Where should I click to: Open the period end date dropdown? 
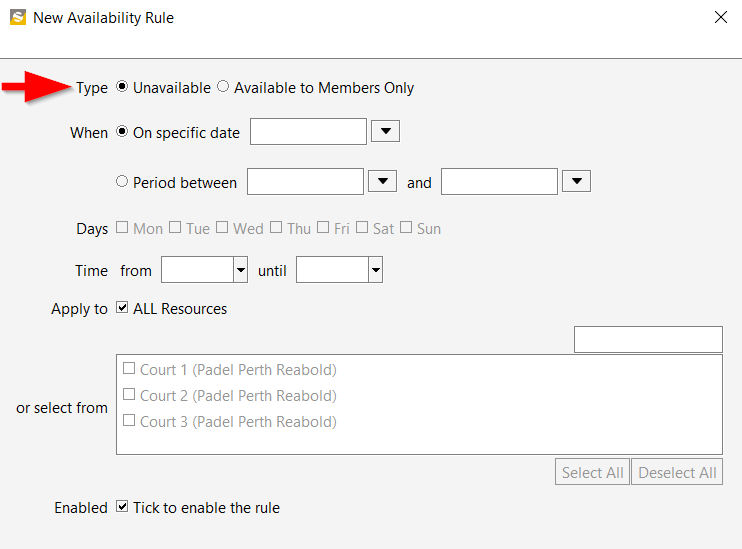coord(576,181)
